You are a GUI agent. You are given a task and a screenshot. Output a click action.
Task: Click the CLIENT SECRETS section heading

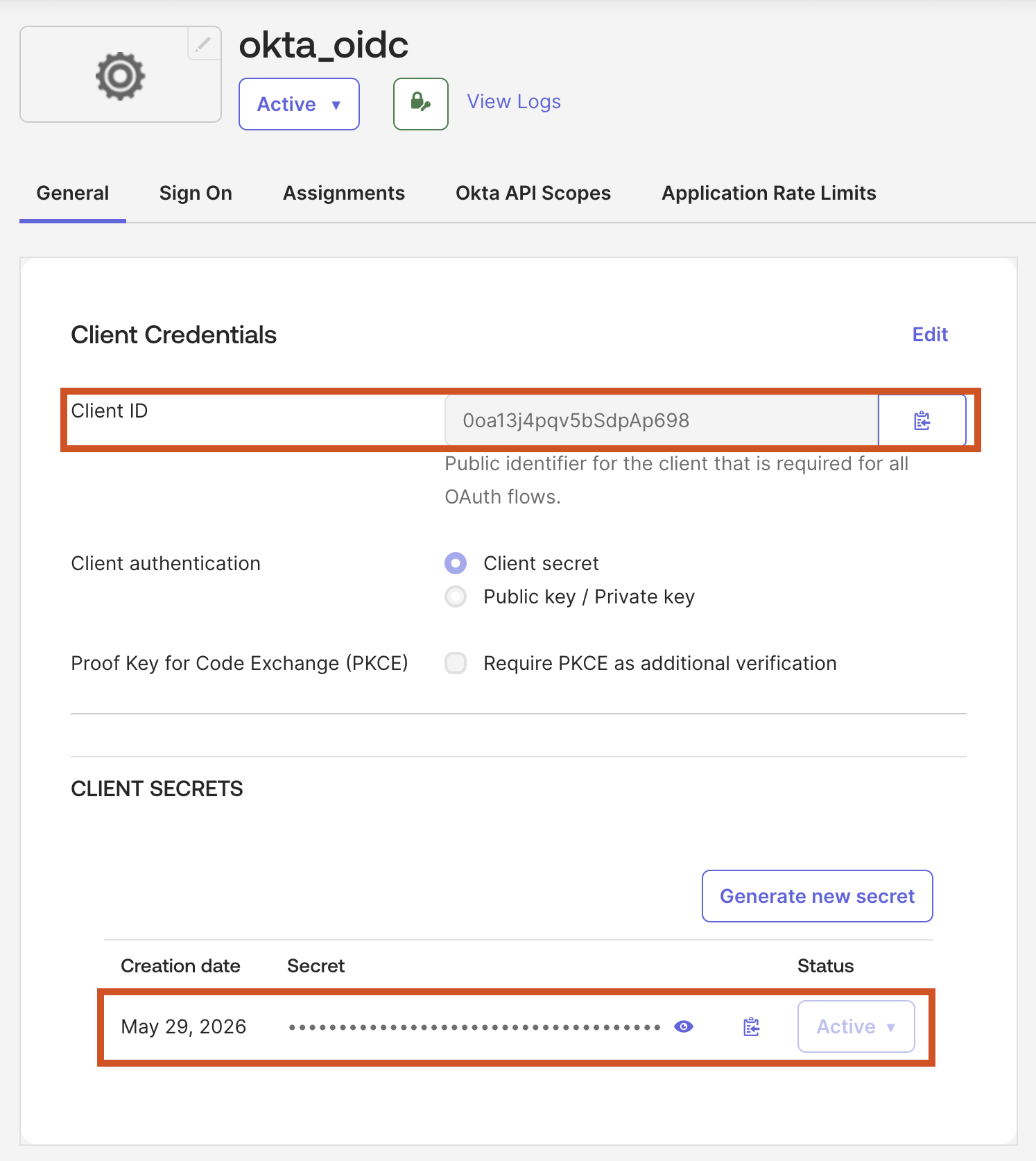pyautogui.click(x=157, y=789)
